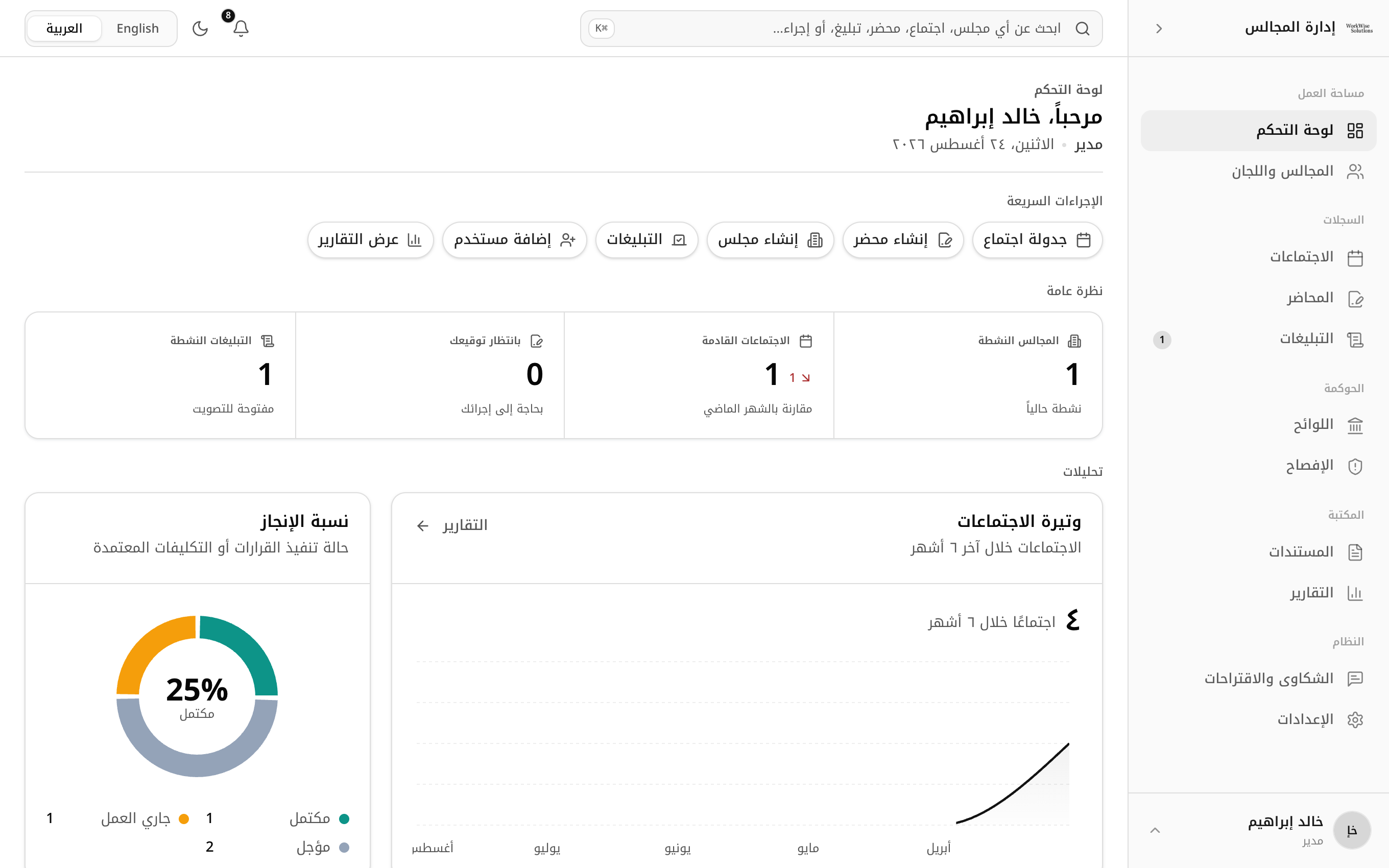
Task: Click chart icon in عرض التقارير button
Action: pos(415,240)
